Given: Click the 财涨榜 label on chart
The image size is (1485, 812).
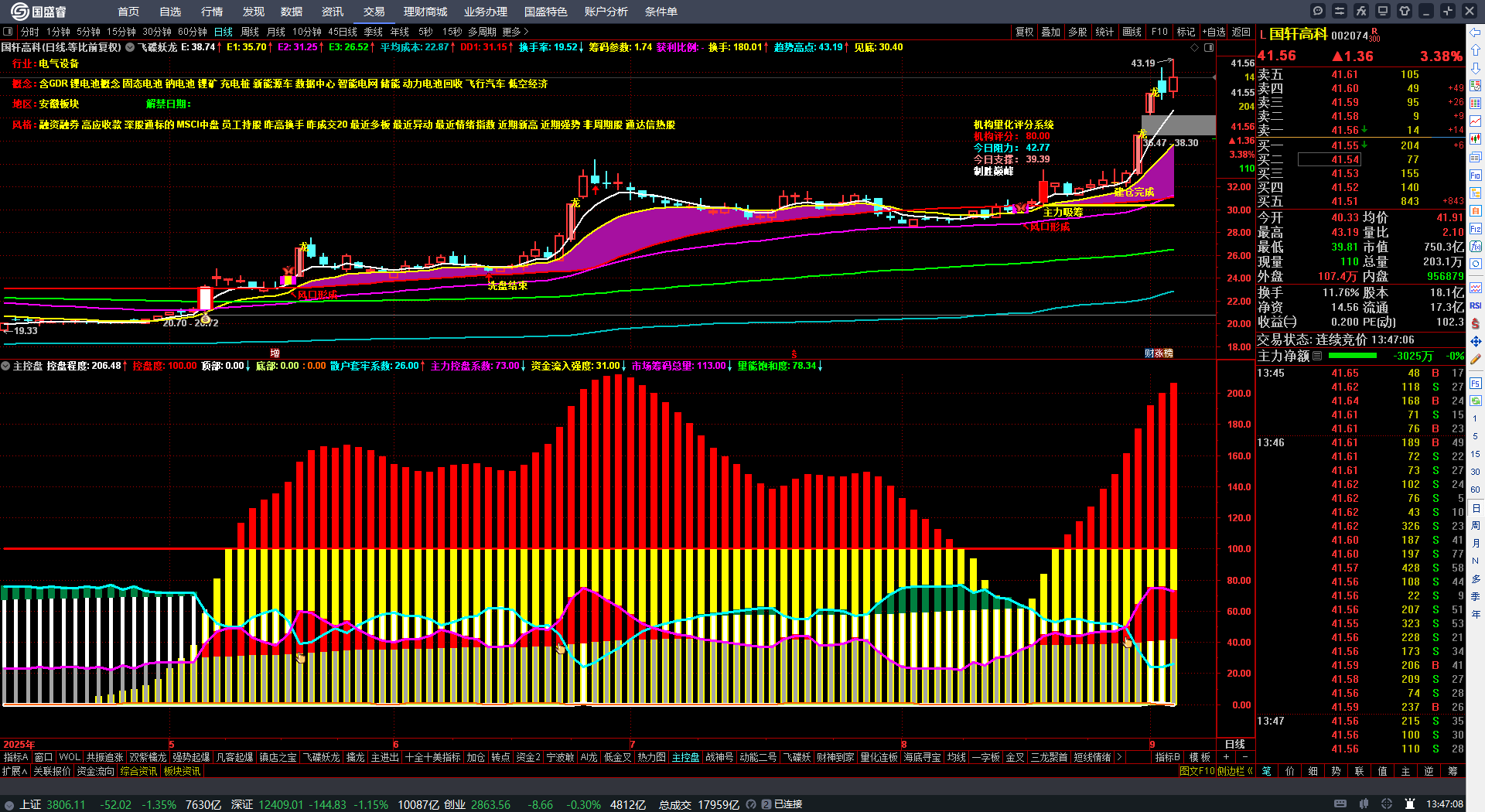Looking at the screenshot, I should [x=1159, y=353].
